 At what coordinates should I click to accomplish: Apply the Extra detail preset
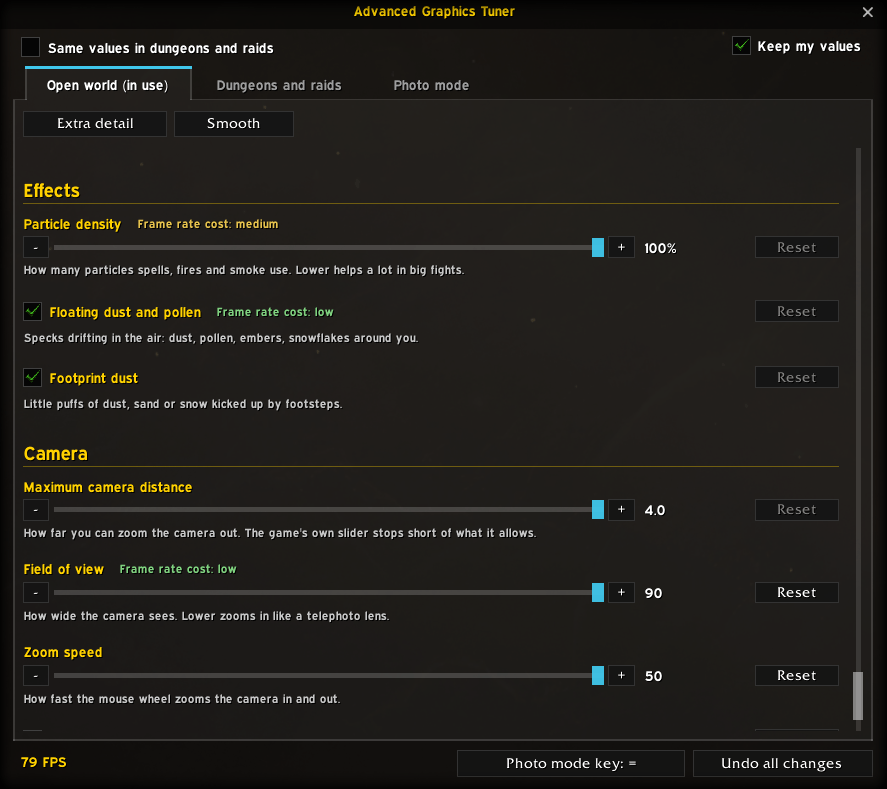95,124
